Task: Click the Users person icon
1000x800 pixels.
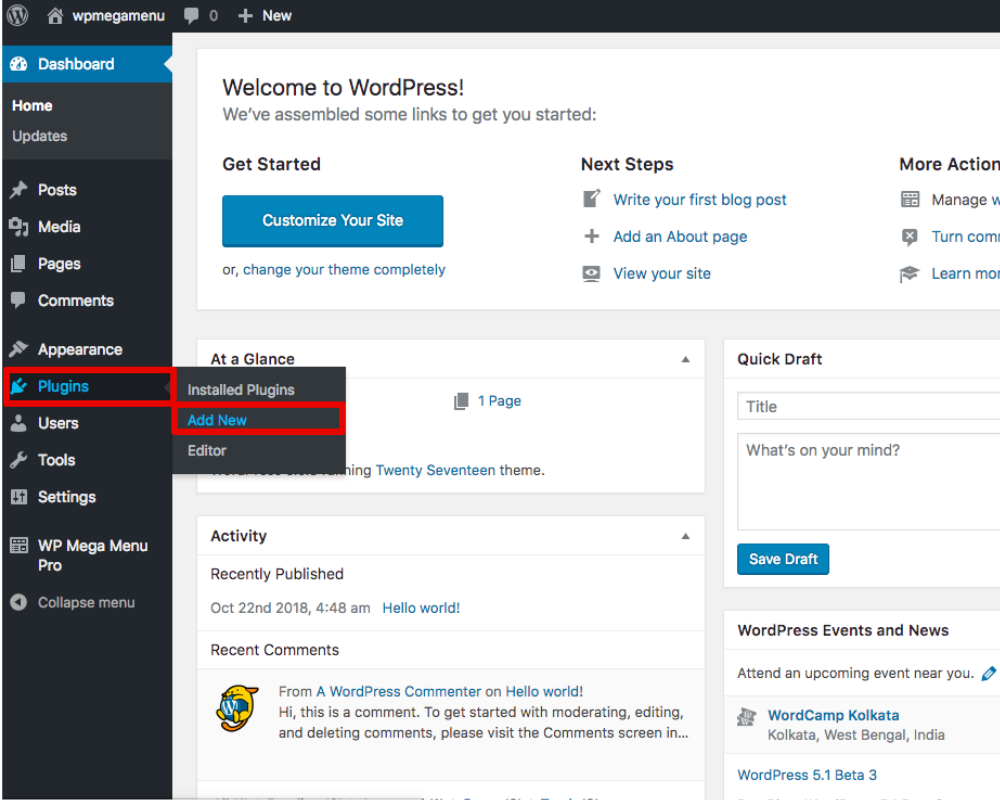Action: click(x=18, y=423)
